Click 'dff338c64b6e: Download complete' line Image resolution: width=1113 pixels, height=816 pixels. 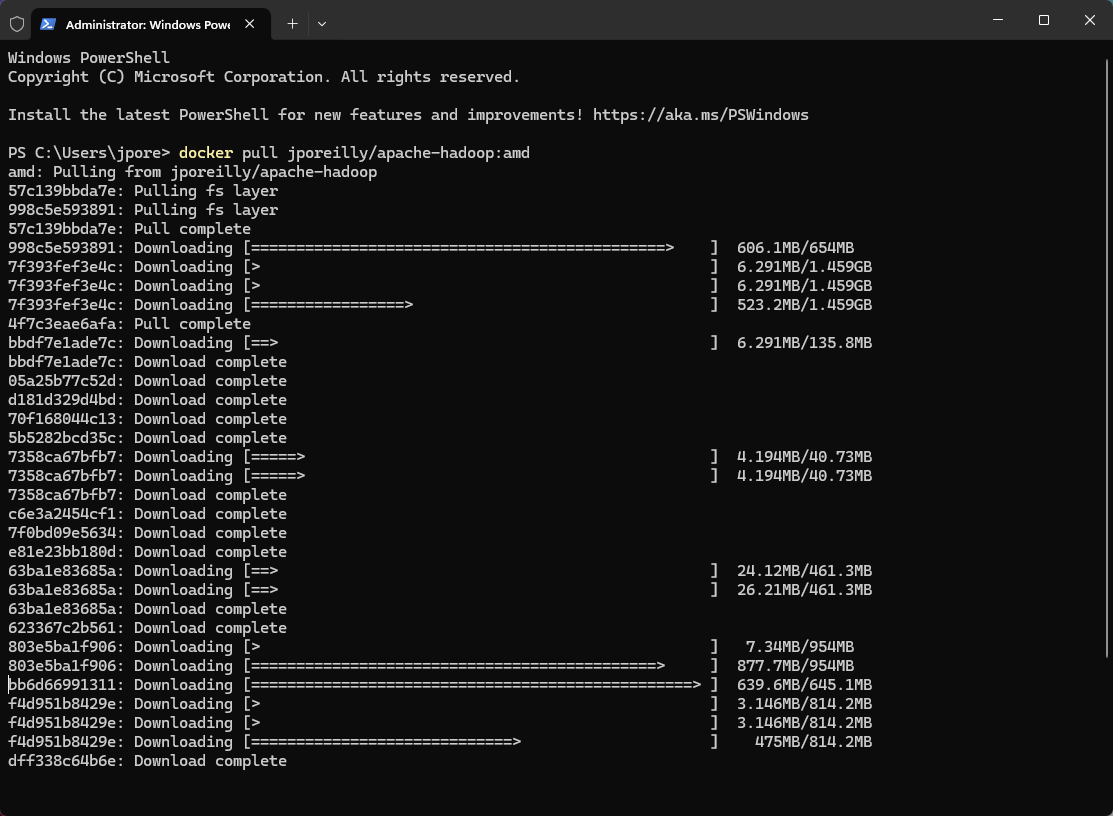147,761
